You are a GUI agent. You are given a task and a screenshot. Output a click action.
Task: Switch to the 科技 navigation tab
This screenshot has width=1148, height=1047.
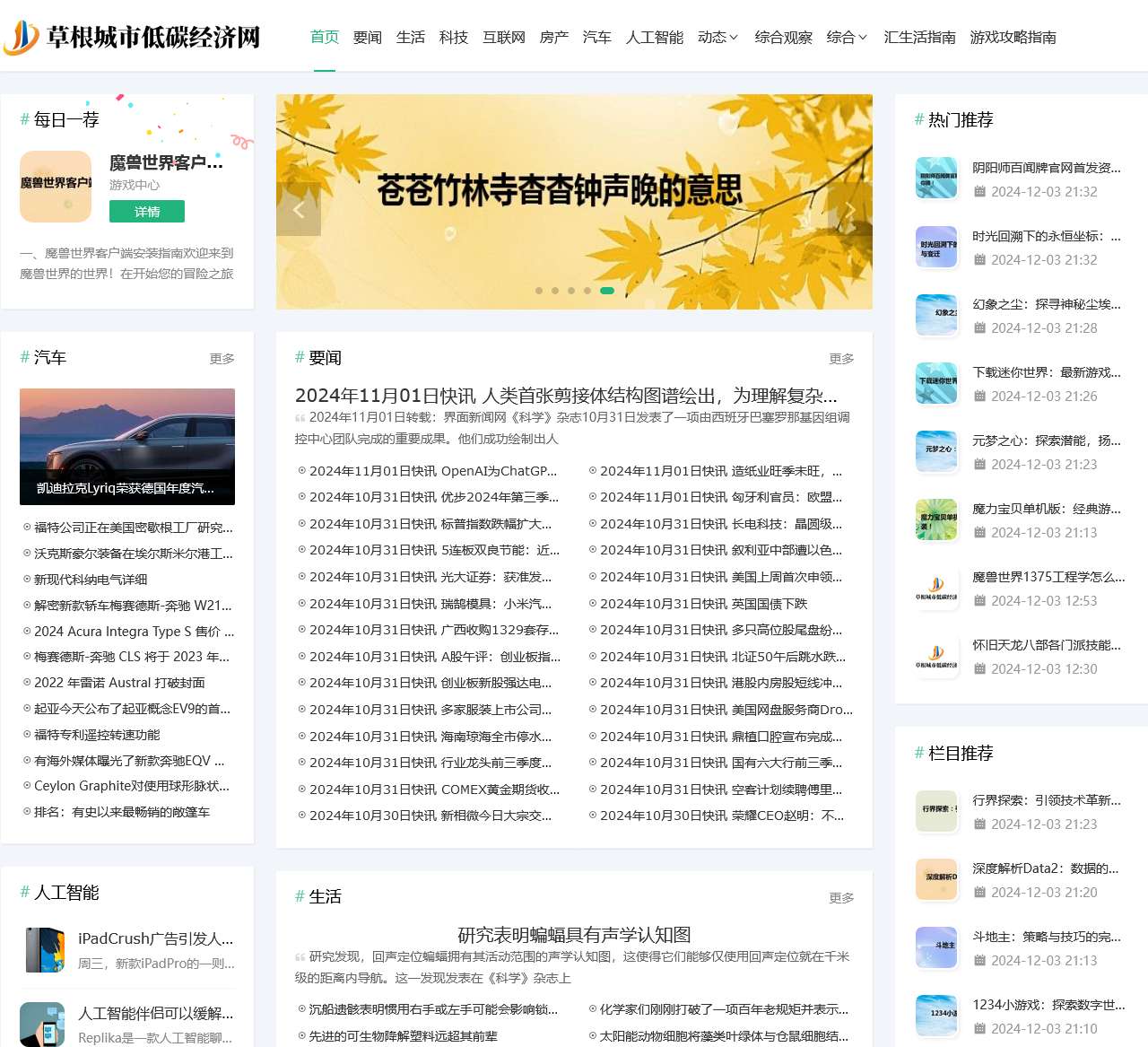point(454,38)
